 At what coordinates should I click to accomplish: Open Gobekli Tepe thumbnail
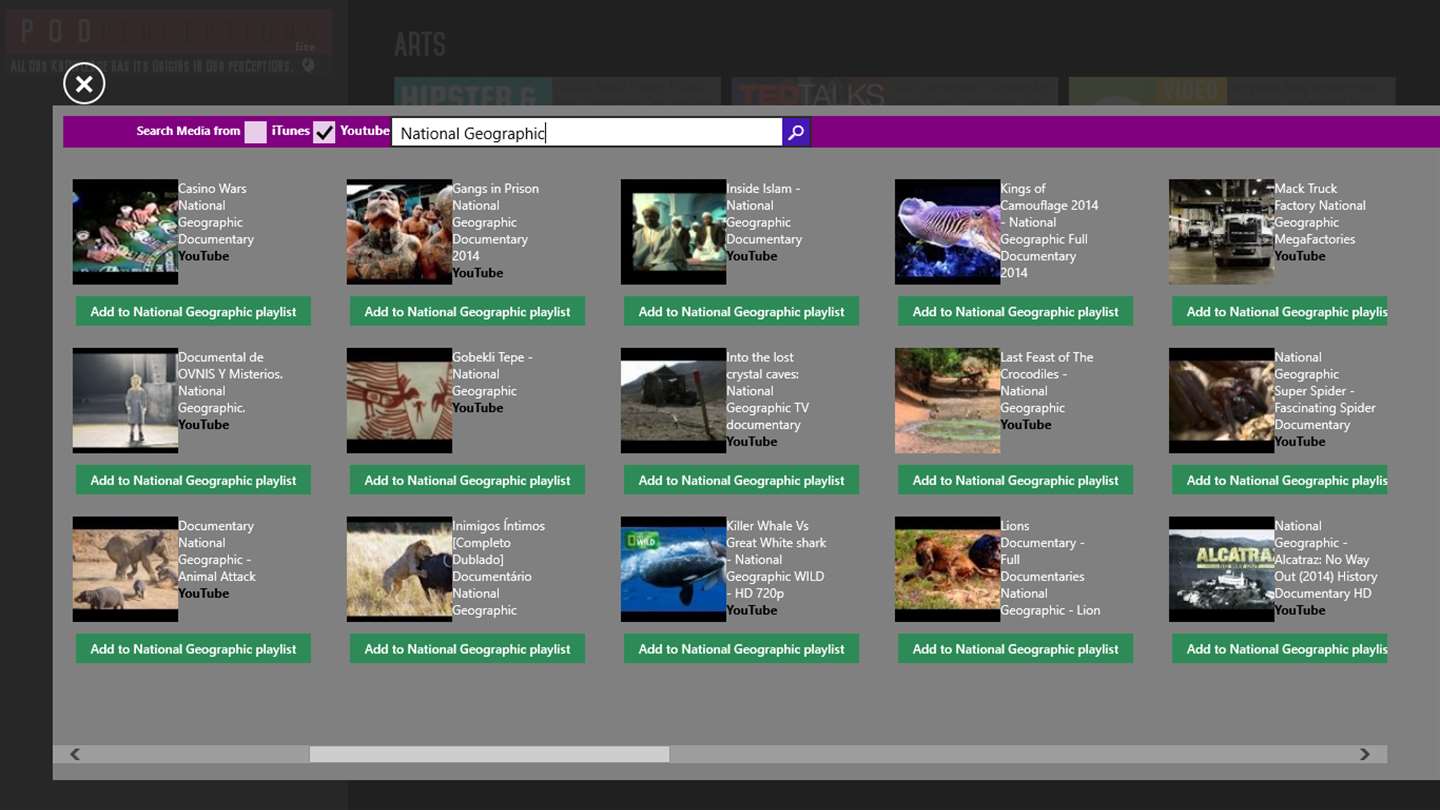(x=399, y=401)
